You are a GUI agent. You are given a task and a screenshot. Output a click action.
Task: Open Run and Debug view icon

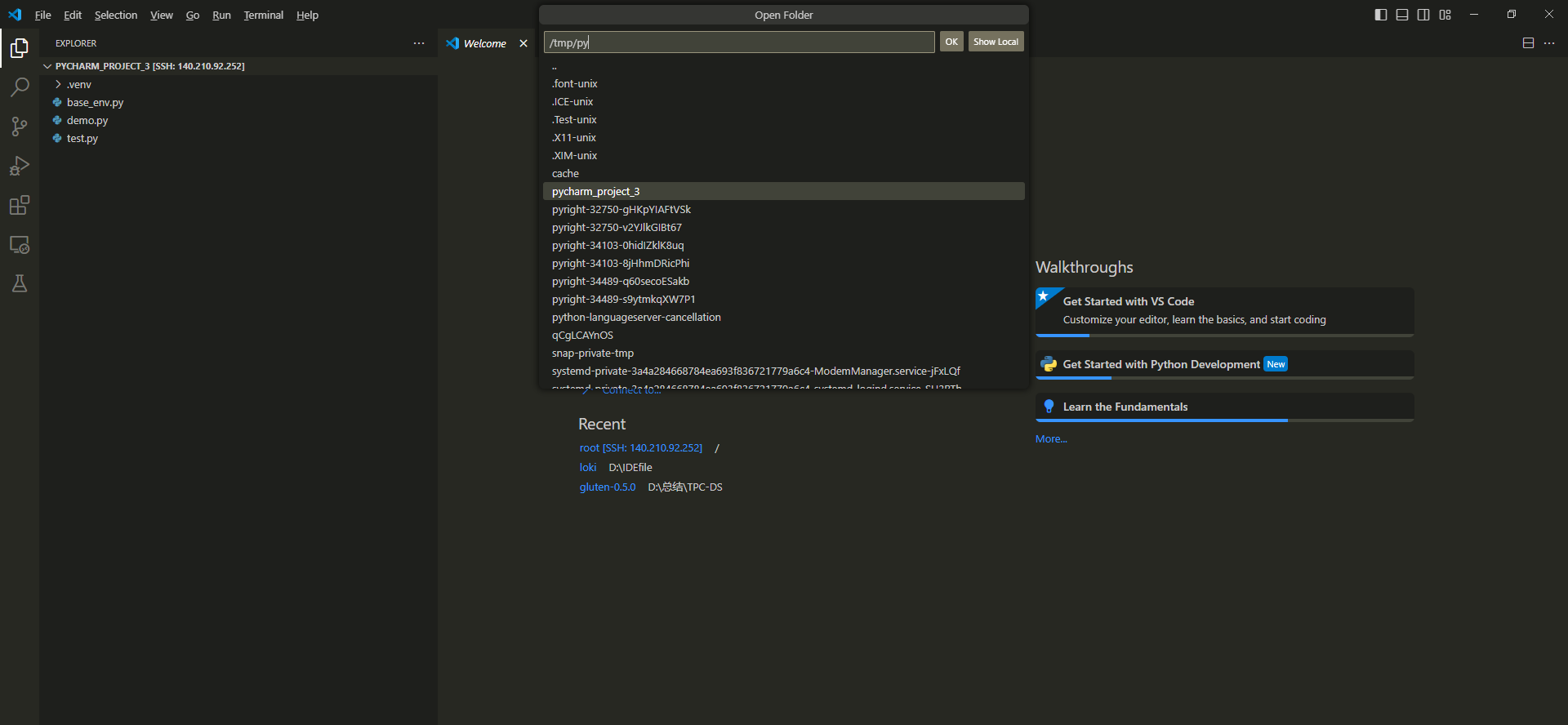click(20, 166)
